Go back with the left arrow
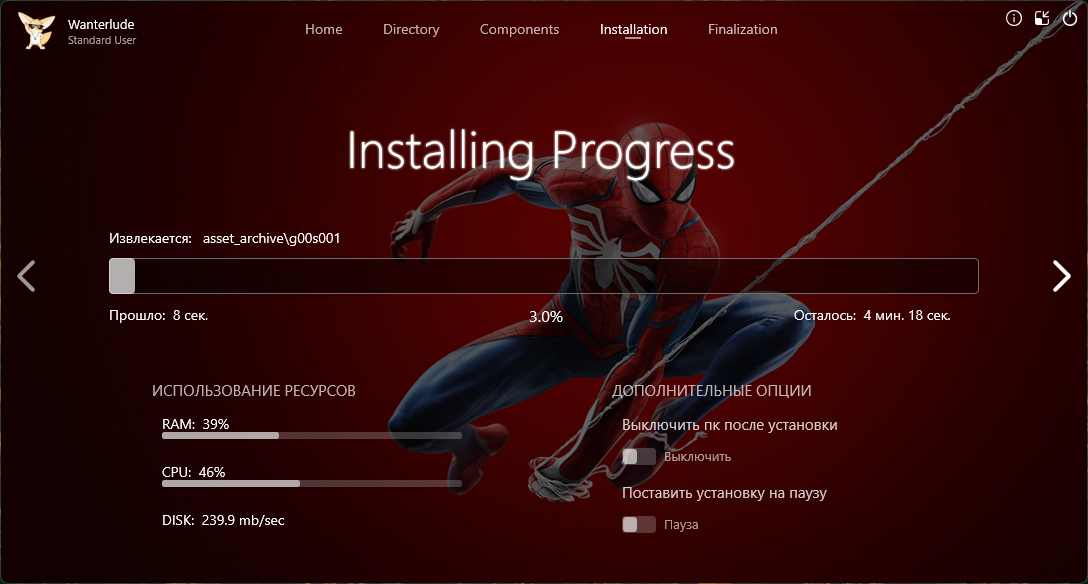Viewport: 1088px width, 584px height. 27,276
